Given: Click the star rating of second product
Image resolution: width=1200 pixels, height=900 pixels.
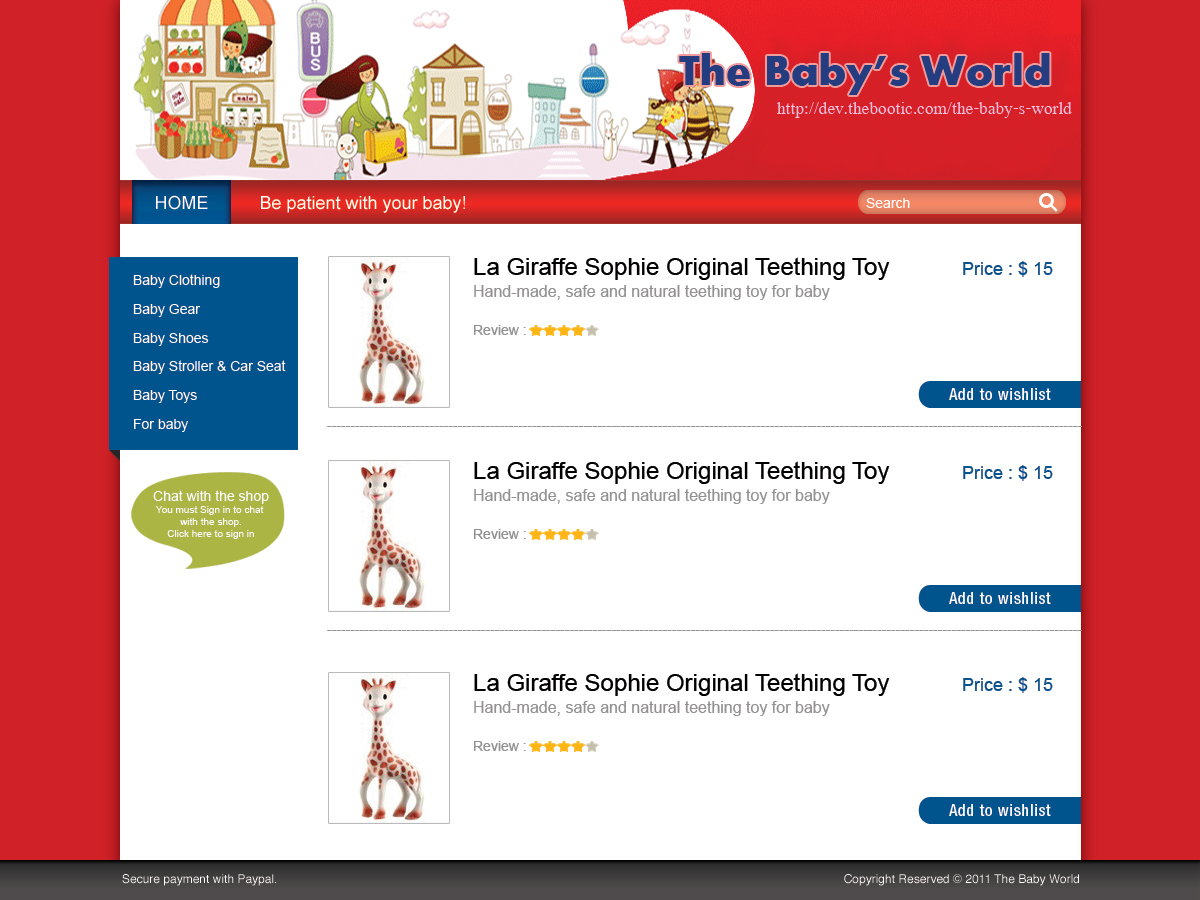Looking at the screenshot, I should (564, 534).
